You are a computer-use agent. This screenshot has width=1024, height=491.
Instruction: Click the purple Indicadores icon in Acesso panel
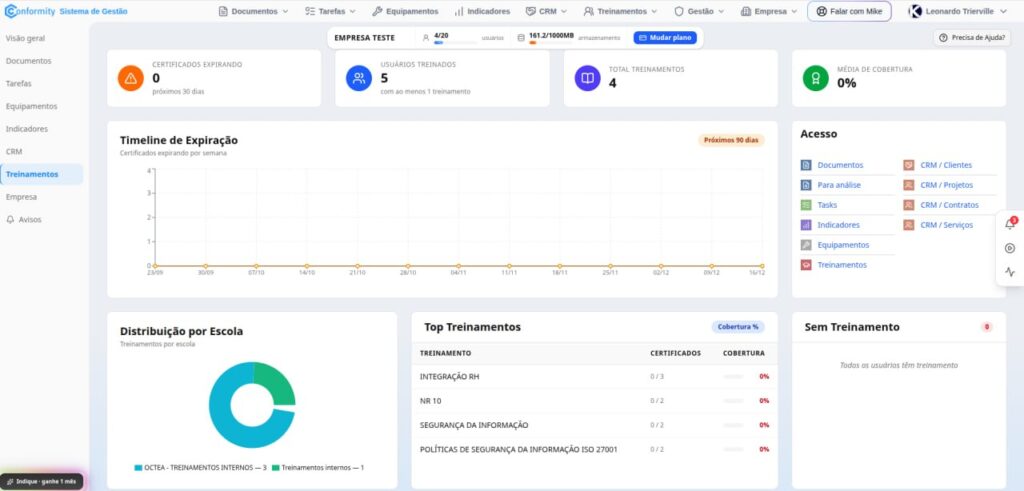806,225
